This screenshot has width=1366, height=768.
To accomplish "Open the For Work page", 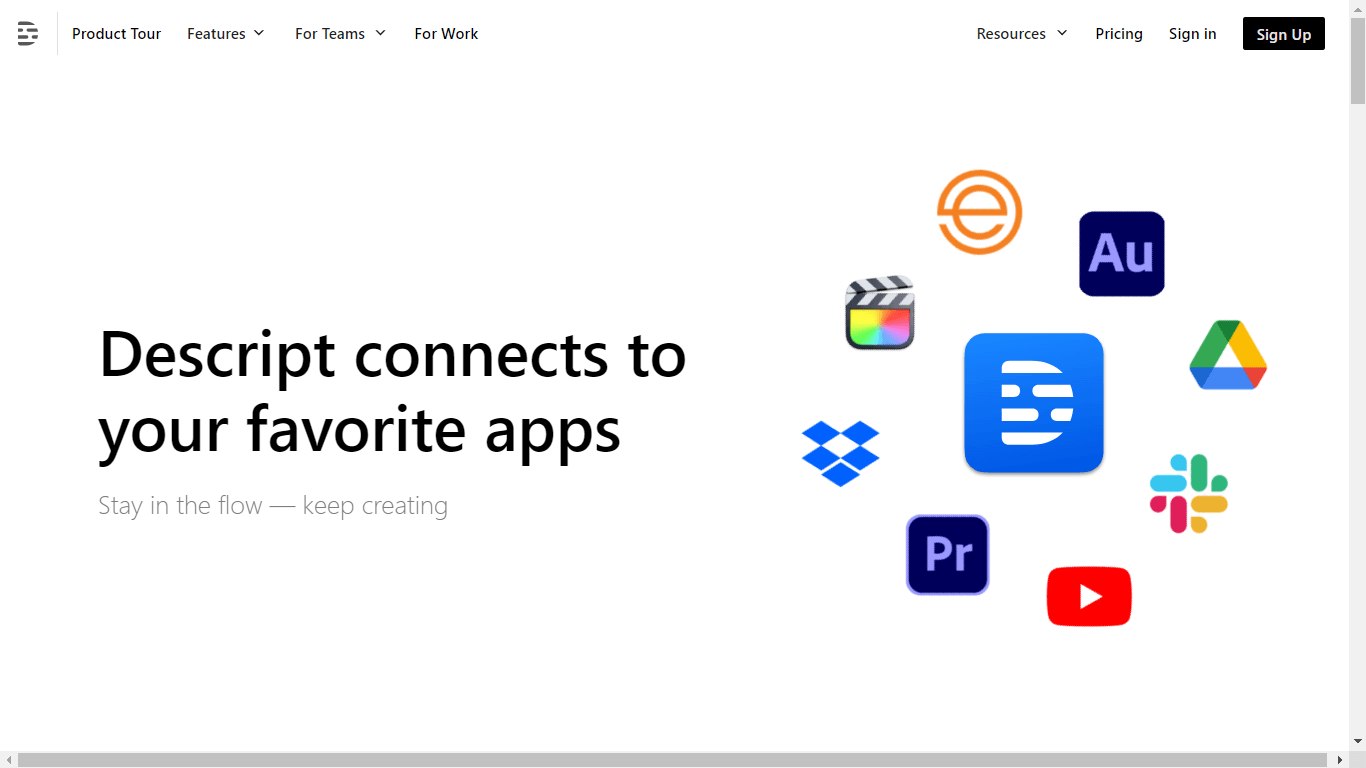I will [x=446, y=34].
